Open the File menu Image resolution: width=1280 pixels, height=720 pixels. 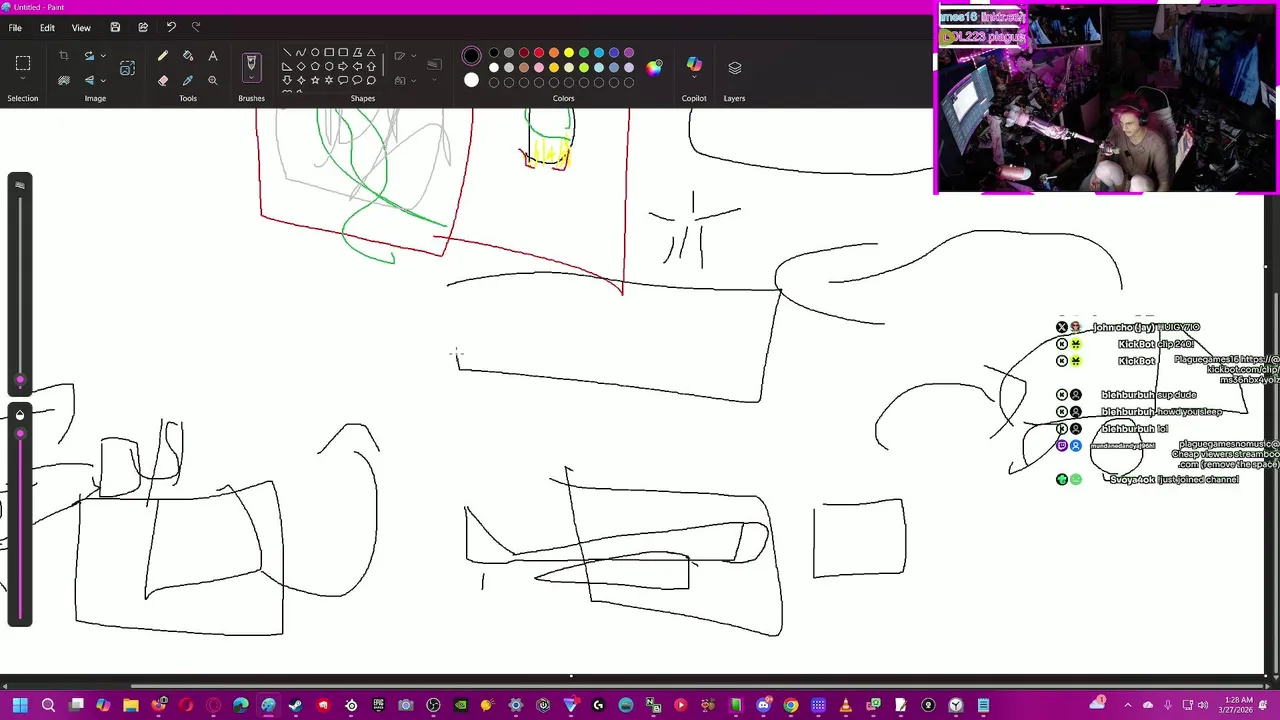tap(16, 28)
